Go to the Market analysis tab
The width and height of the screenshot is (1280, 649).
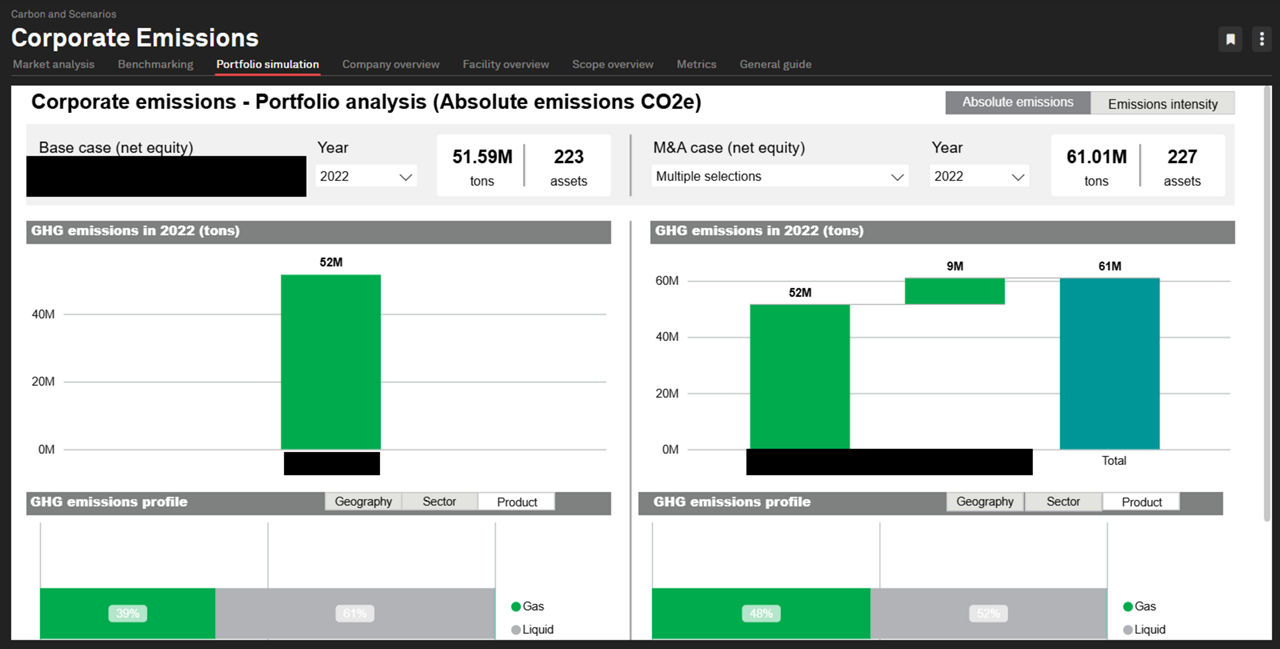(54, 64)
